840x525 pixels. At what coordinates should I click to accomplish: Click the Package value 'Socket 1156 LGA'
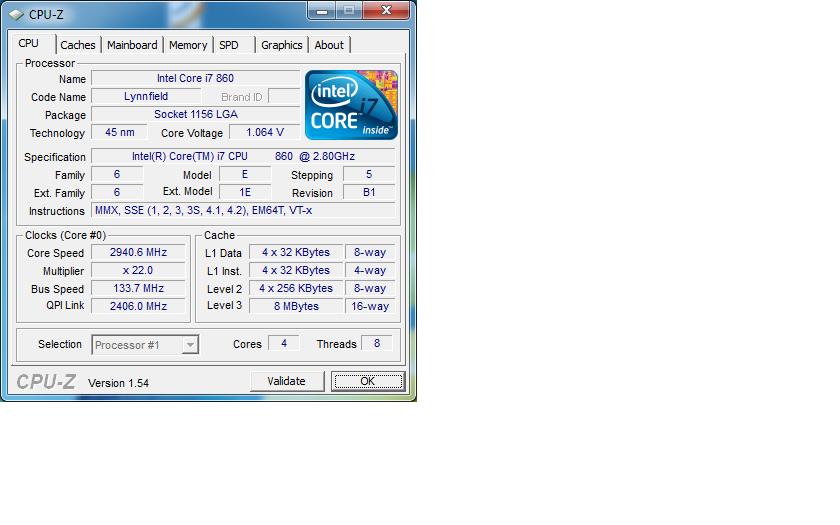pyautogui.click(x=196, y=114)
